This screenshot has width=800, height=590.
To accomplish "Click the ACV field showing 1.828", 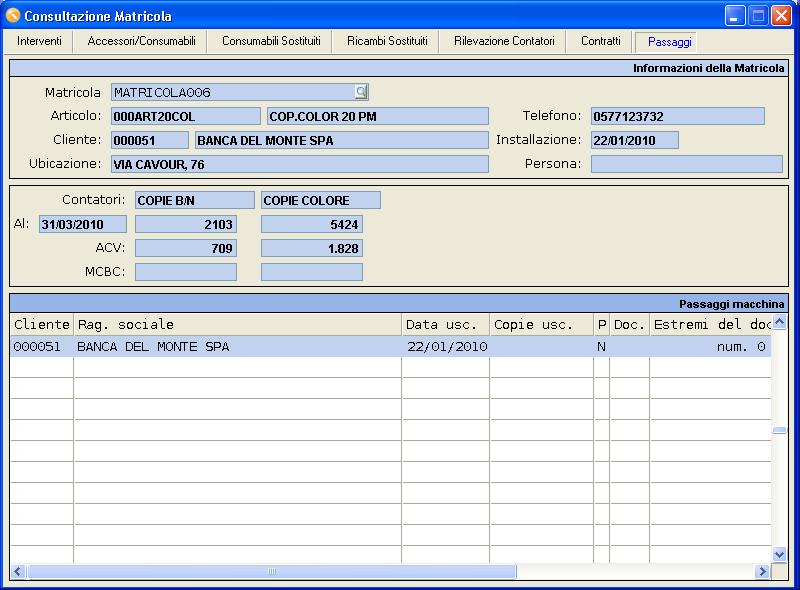I will (312, 248).
